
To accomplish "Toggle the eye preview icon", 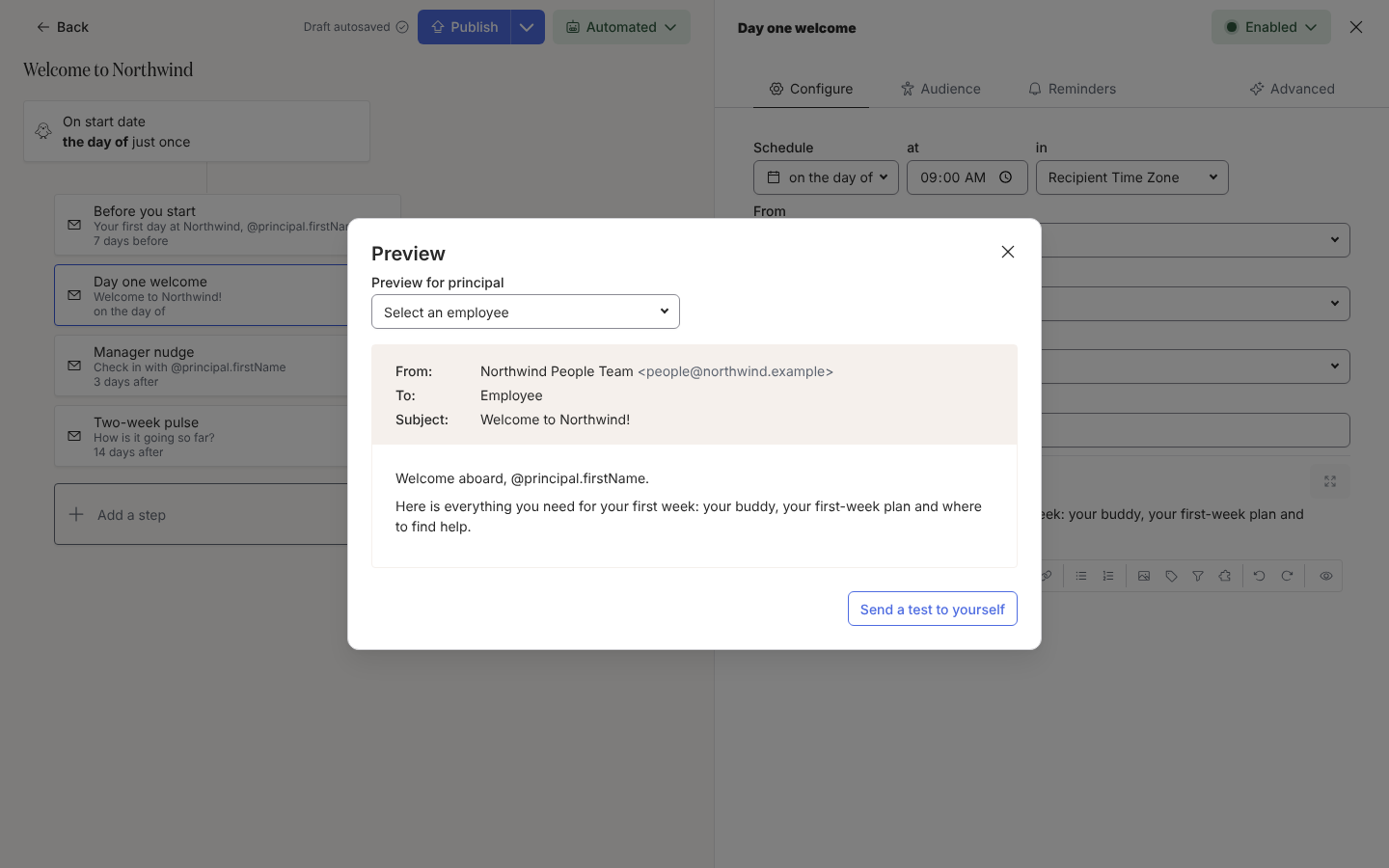I will click(x=1326, y=576).
